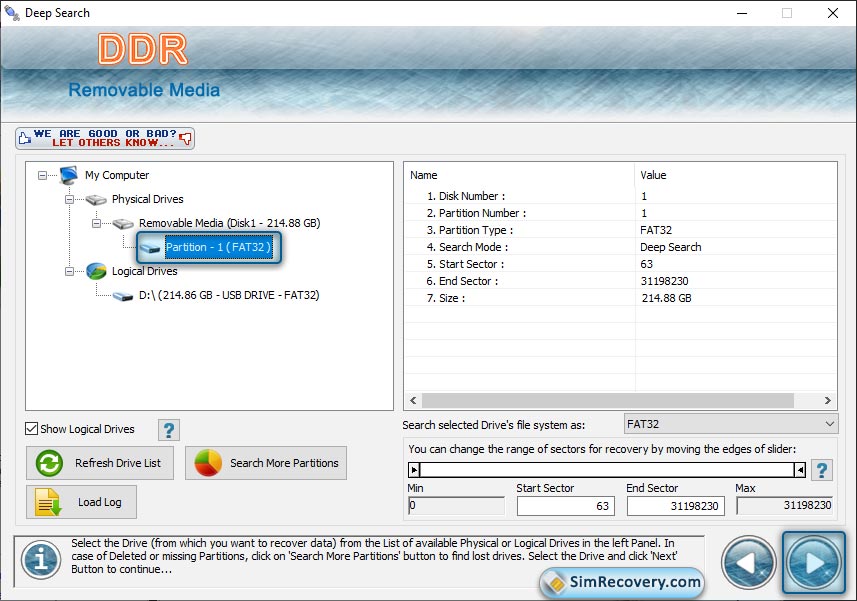Click the info icon in bottom panel
The width and height of the screenshot is (857, 601).
[41, 559]
